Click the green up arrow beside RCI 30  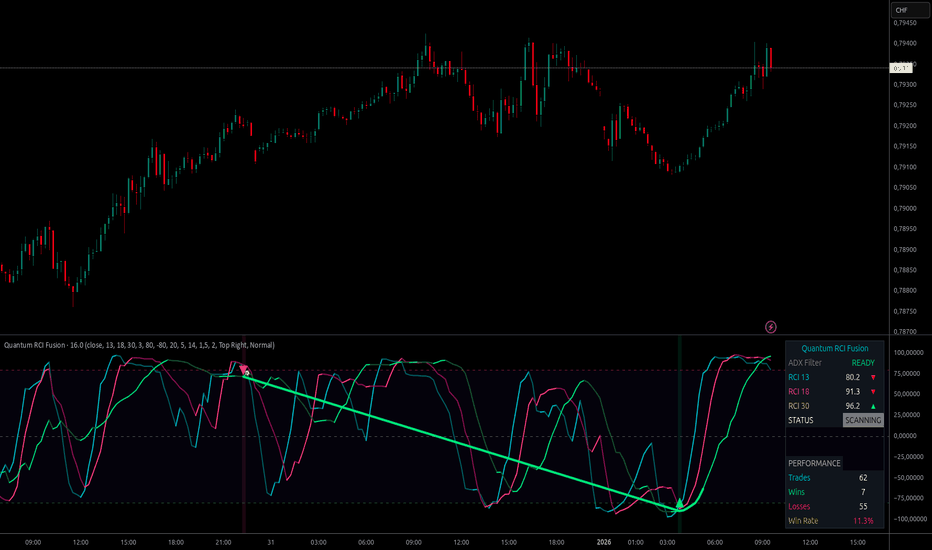pyautogui.click(x=872, y=406)
